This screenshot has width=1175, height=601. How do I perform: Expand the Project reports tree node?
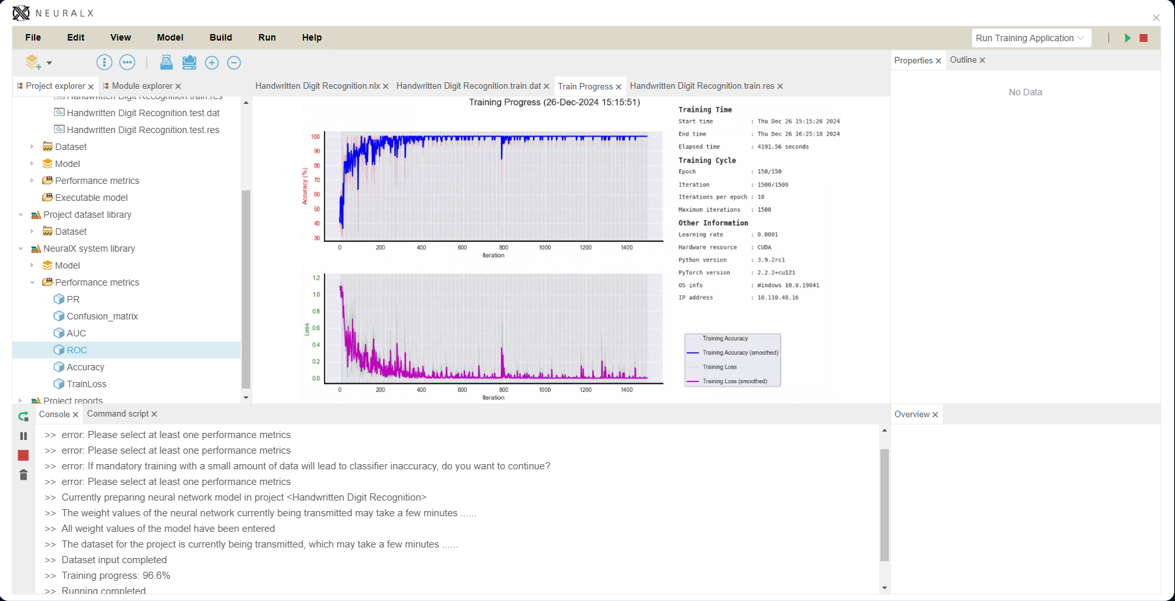pos(21,400)
